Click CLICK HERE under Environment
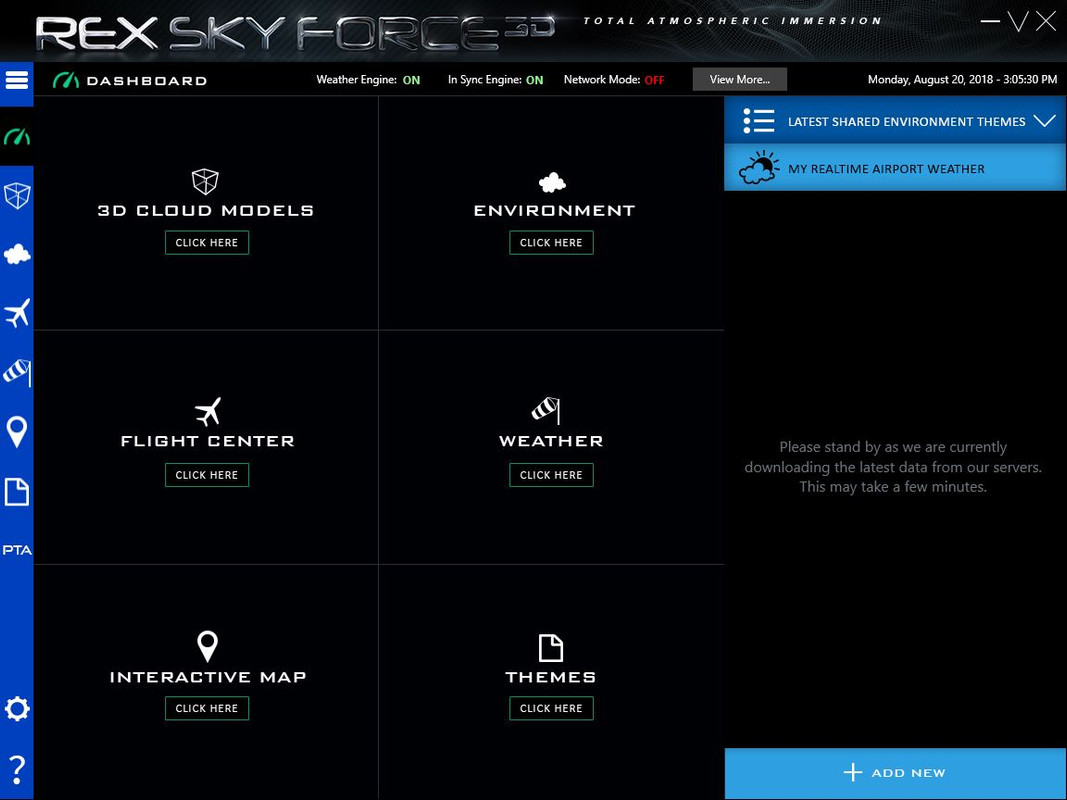 (551, 242)
